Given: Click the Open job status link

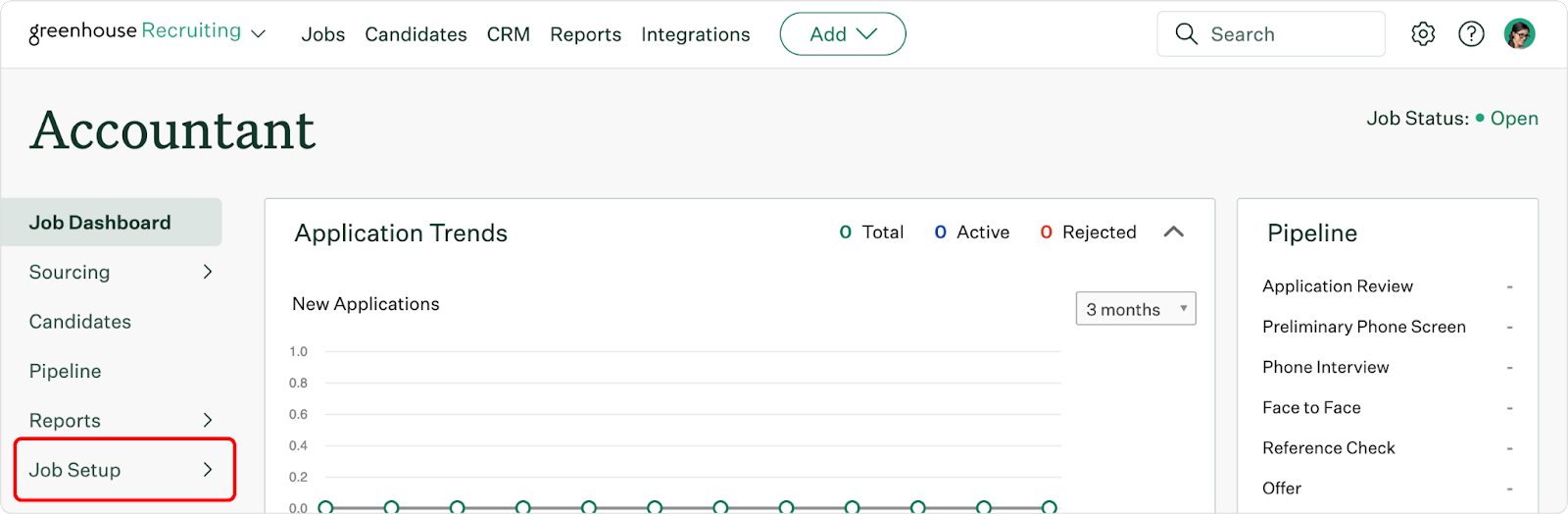Looking at the screenshot, I should [1514, 119].
